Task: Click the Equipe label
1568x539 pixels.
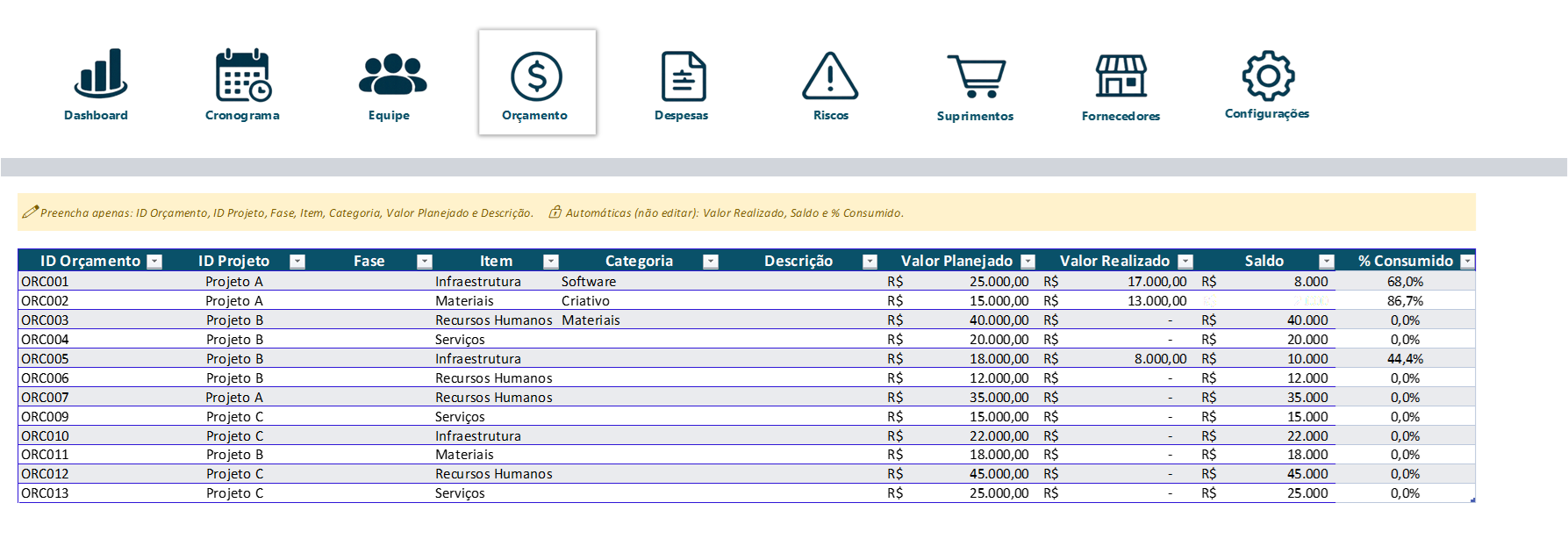Action: [x=389, y=115]
